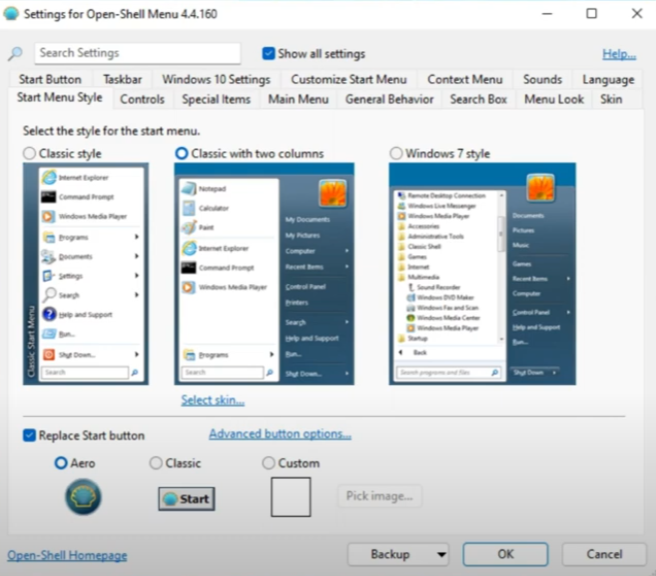Open the Search Box tab
This screenshot has width=656, height=576.
pos(479,99)
